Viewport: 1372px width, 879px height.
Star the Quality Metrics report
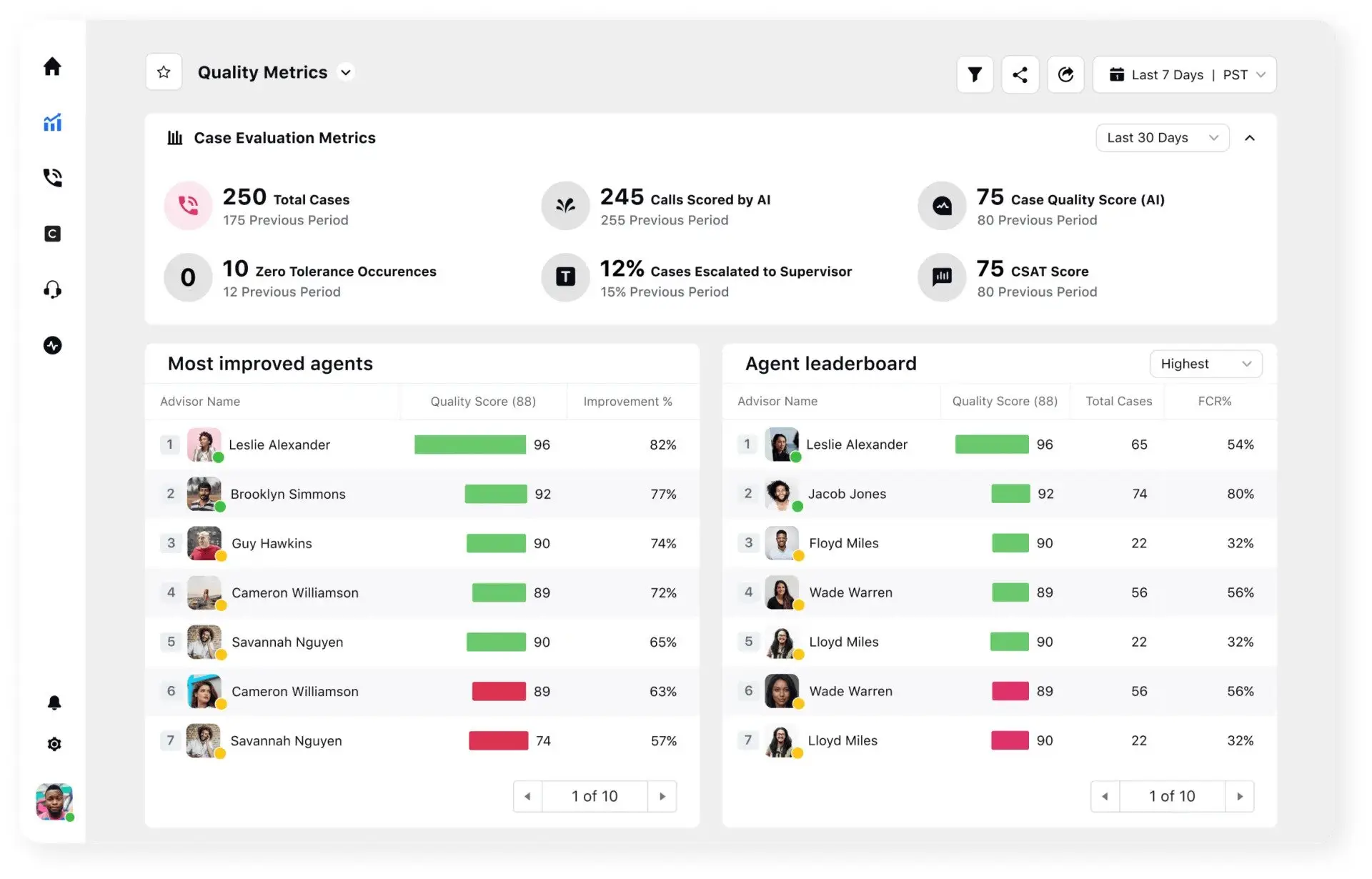pos(164,71)
